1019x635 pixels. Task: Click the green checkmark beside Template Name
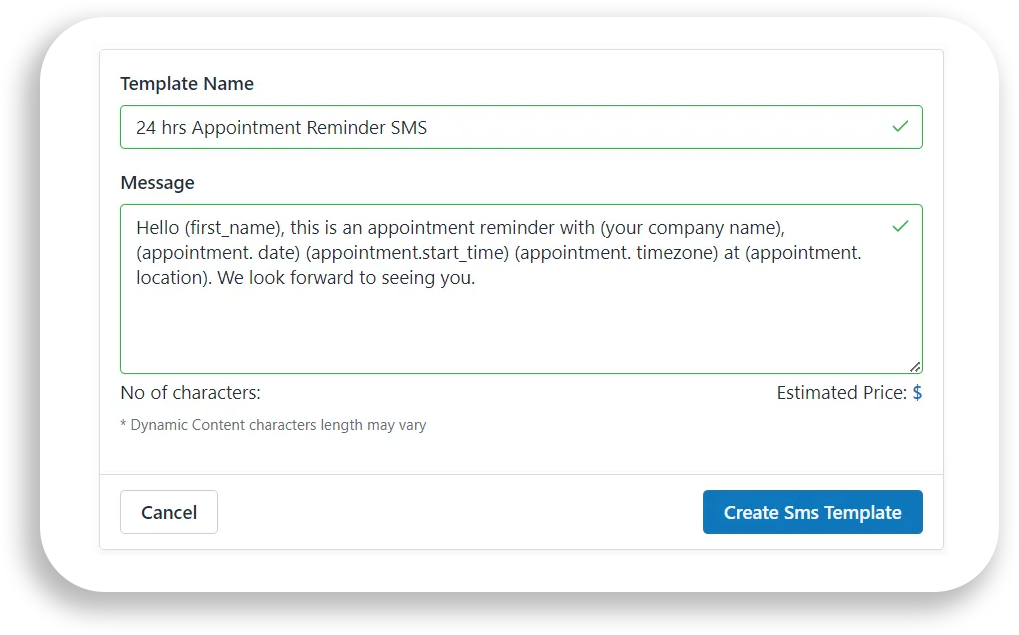[899, 126]
